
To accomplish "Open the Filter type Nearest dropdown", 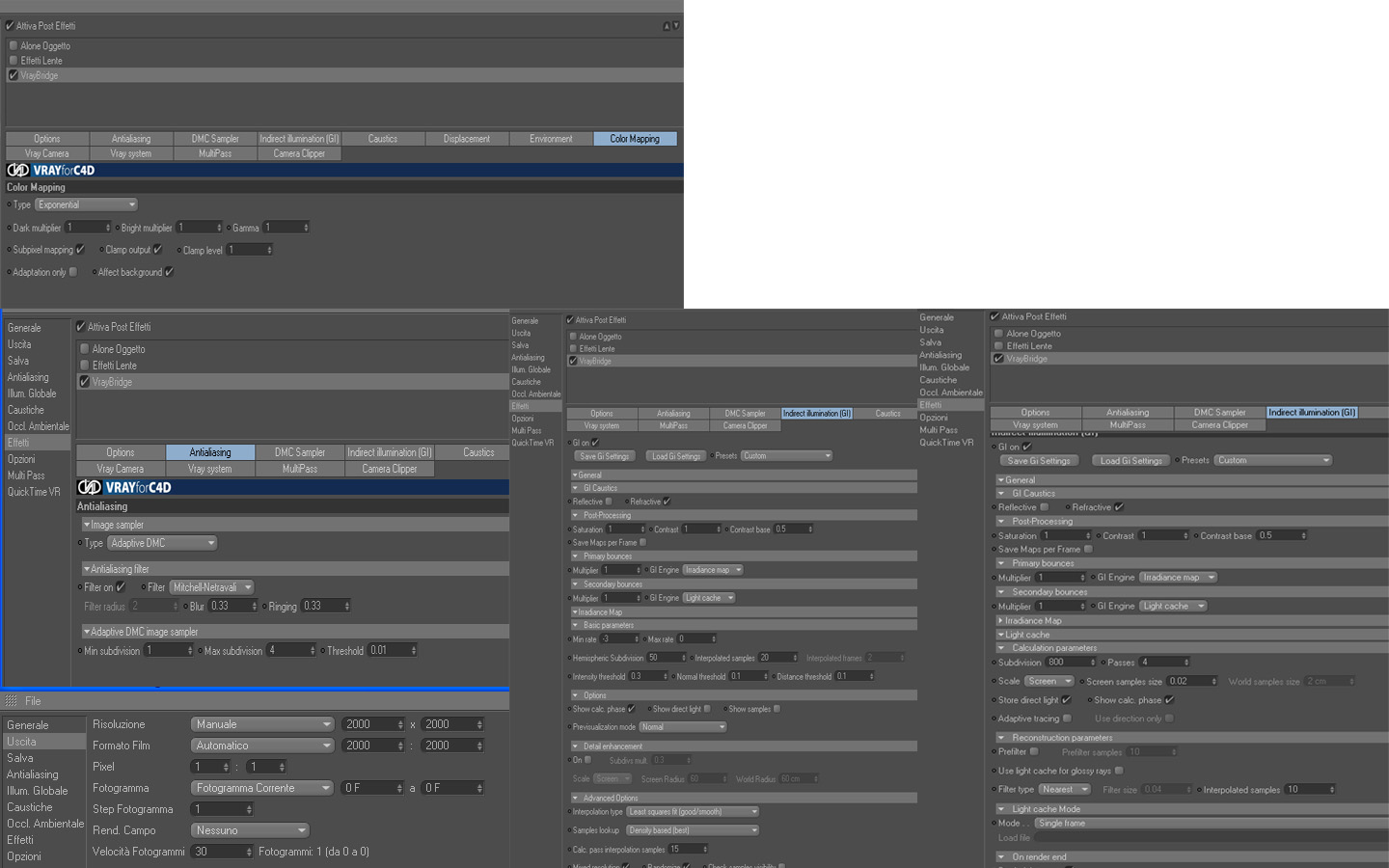I will pos(1064,789).
